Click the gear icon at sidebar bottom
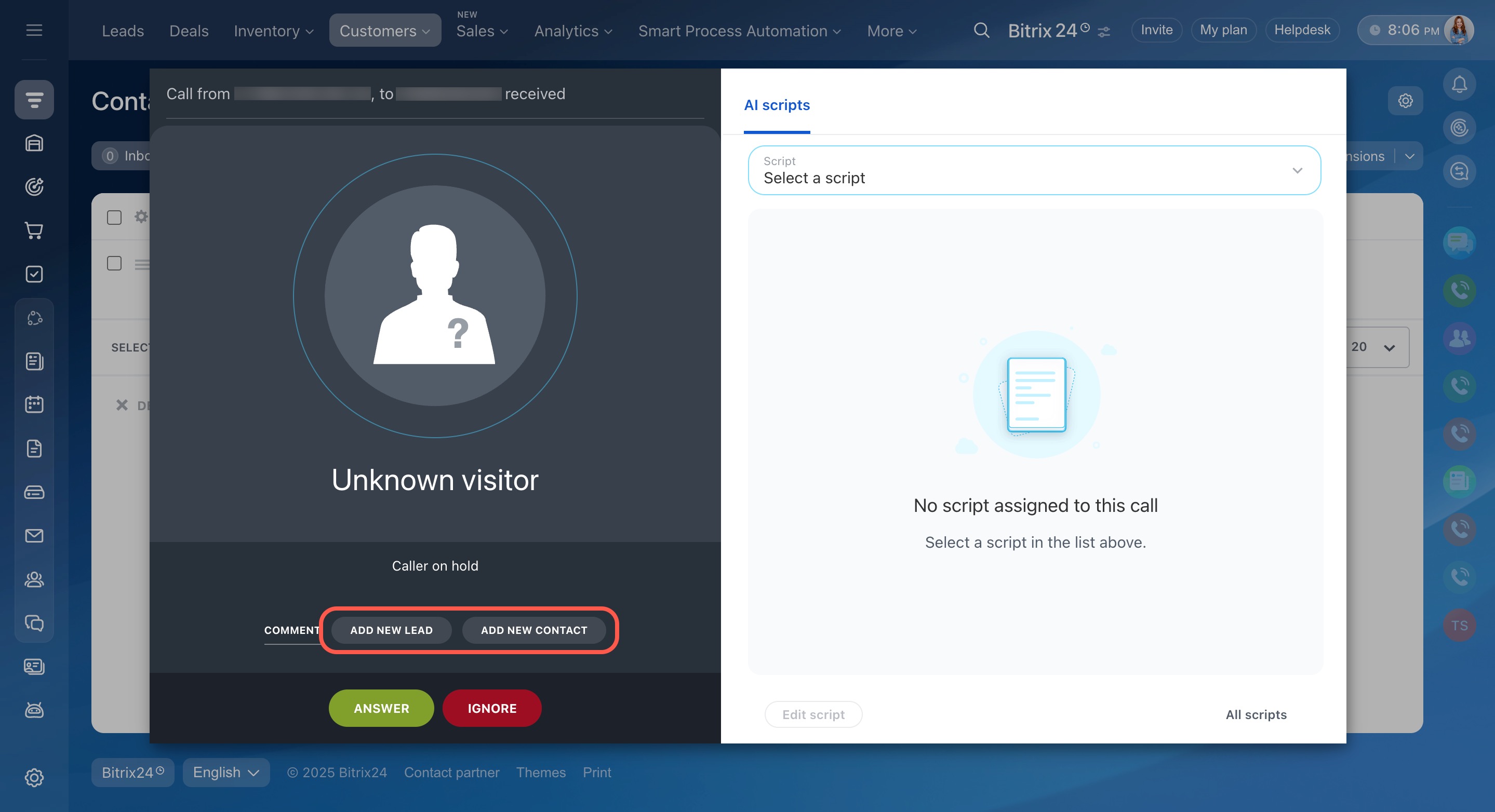1495x812 pixels. click(34, 777)
